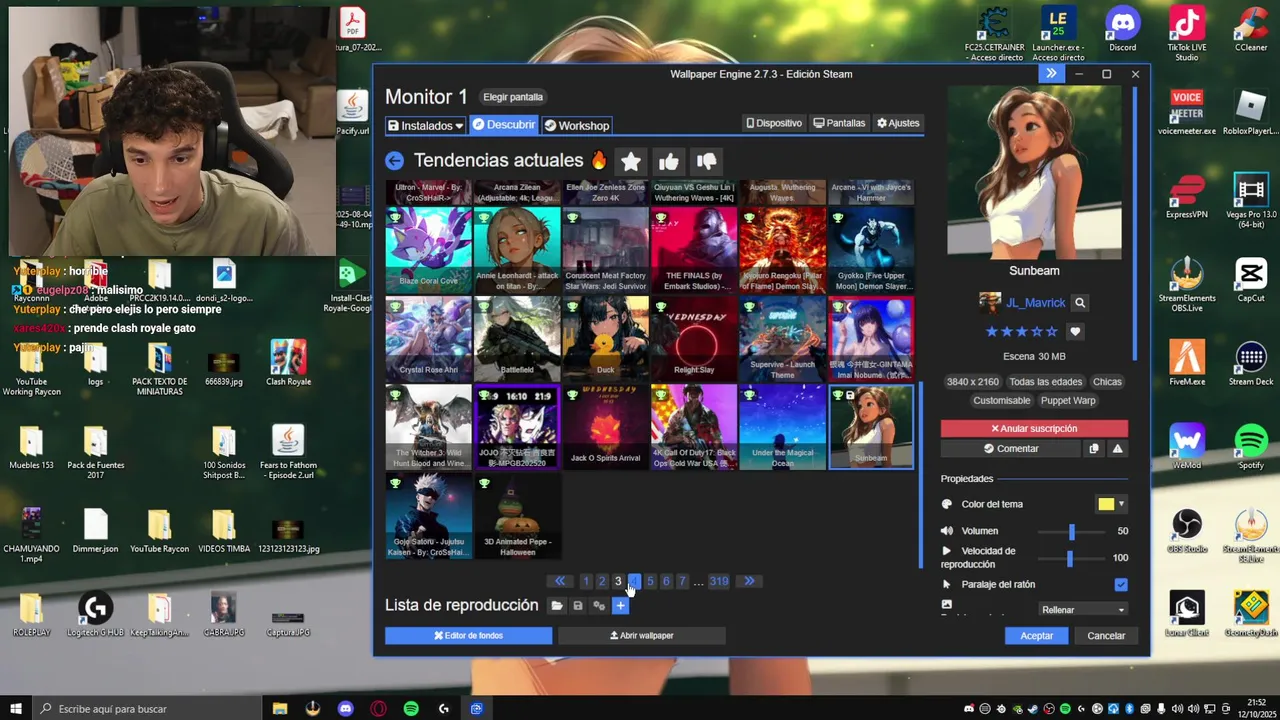Adjust Velocidad de reproducción slider
The height and width of the screenshot is (720, 1280).
pos(1071,558)
